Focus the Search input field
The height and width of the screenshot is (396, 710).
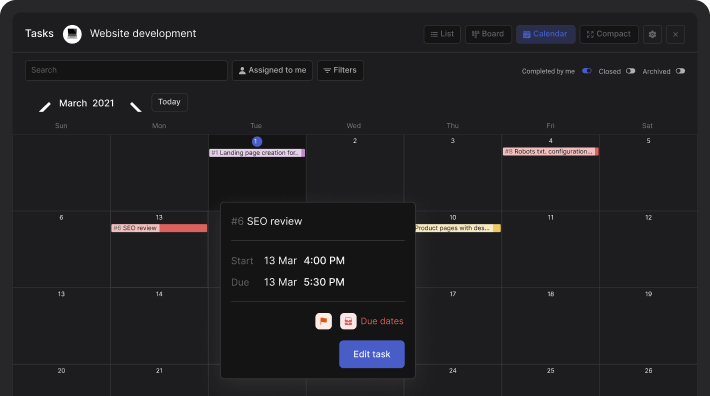click(x=126, y=71)
